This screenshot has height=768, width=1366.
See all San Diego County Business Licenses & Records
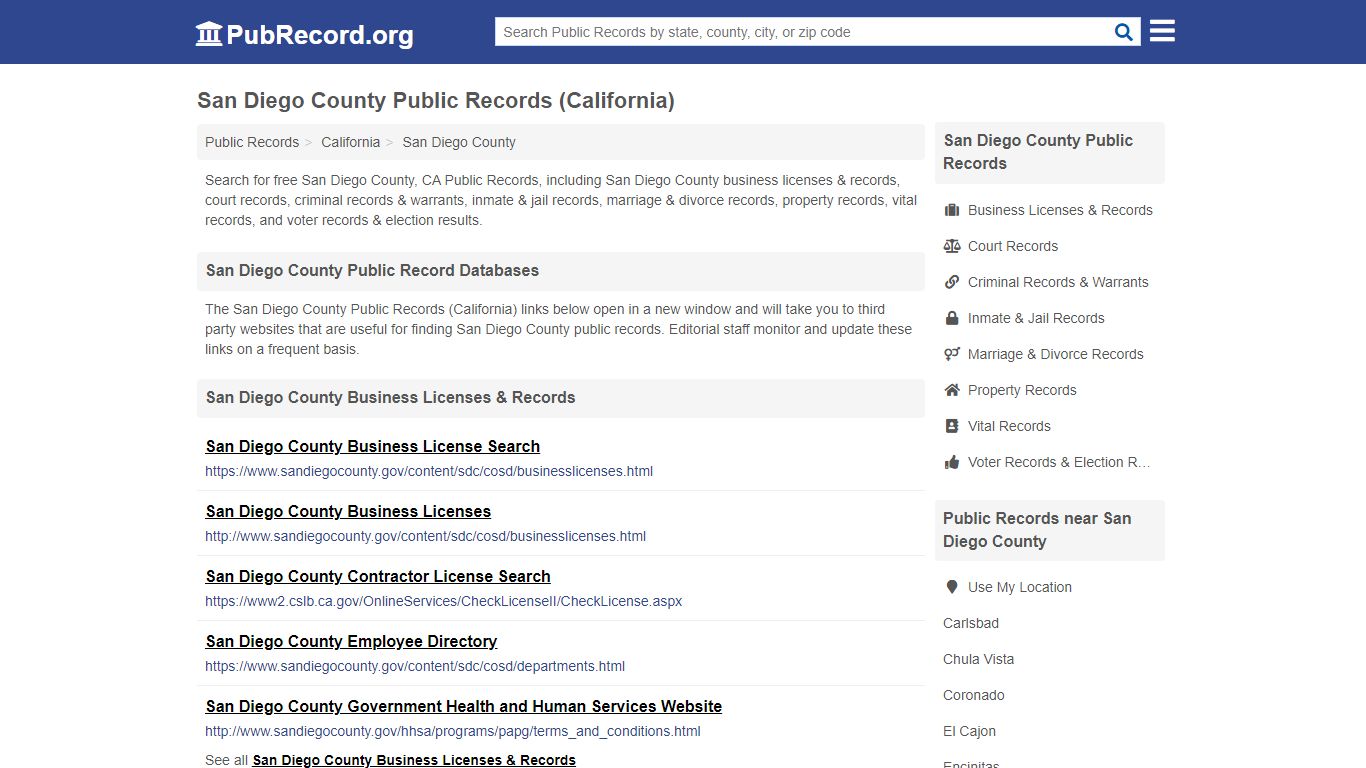click(414, 760)
